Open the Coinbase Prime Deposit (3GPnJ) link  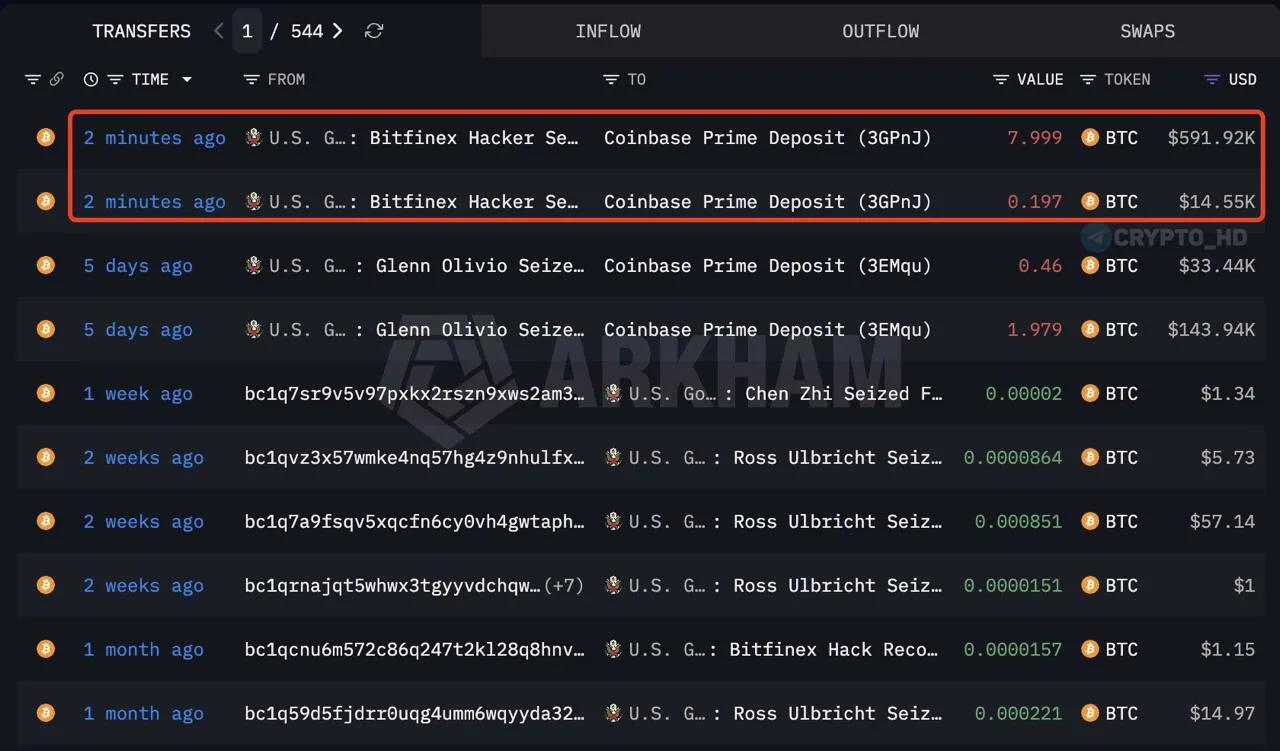766,138
